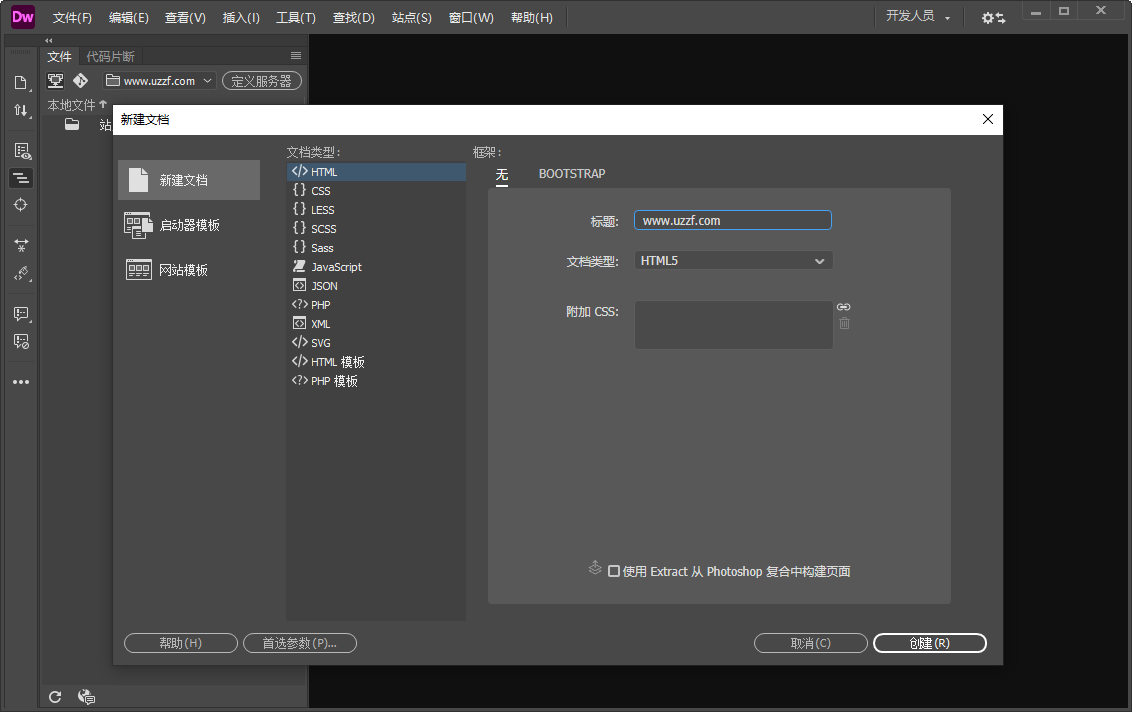Image resolution: width=1132 pixels, height=712 pixels.
Task: Select the 文件 panel tab
Action: (59, 56)
